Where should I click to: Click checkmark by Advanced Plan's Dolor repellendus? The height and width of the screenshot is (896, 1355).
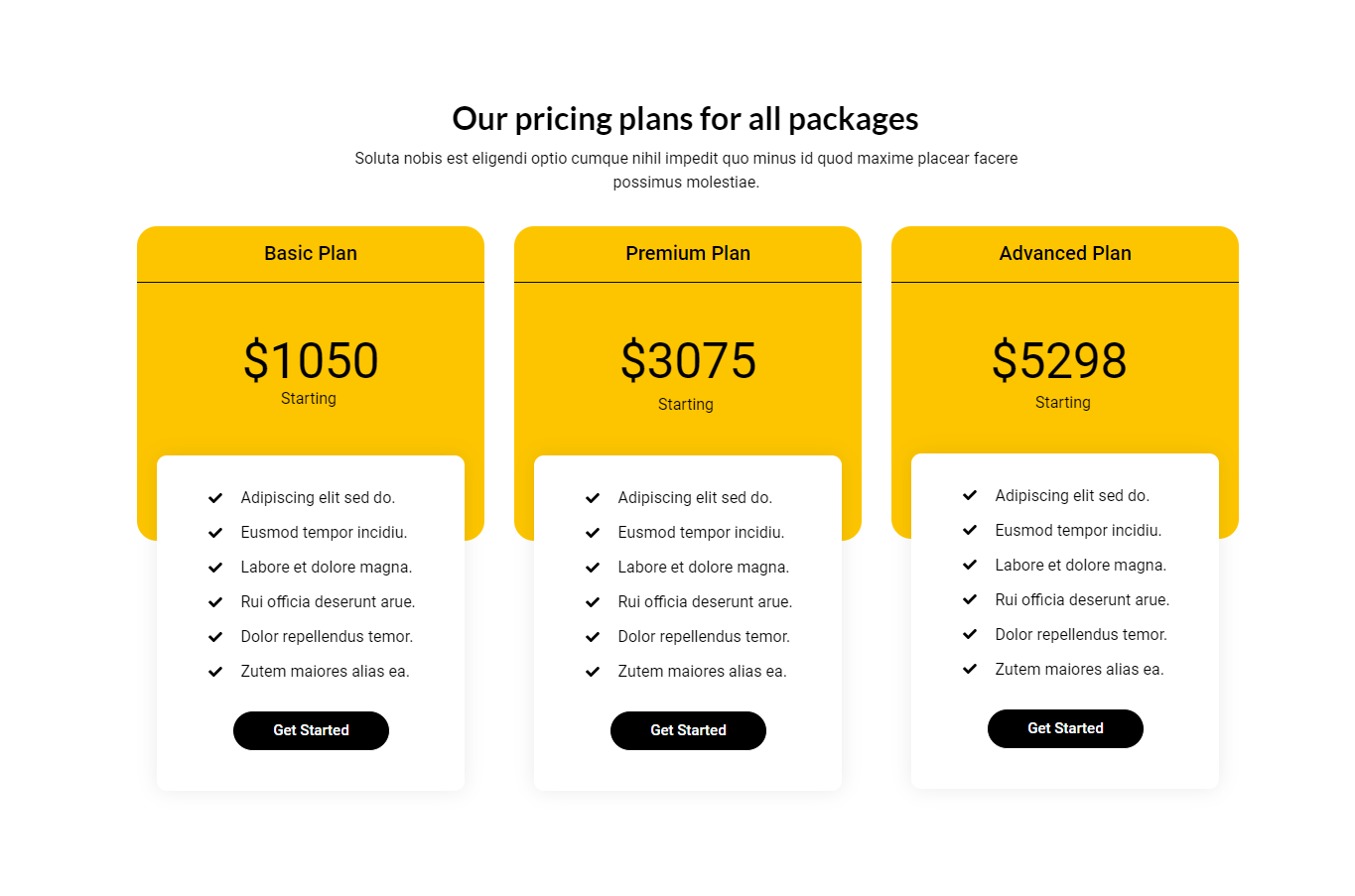point(970,635)
